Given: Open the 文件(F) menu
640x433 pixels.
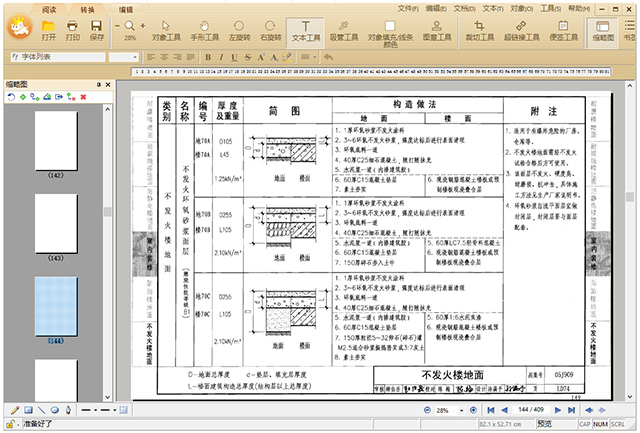Looking at the screenshot, I should (x=408, y=8).
